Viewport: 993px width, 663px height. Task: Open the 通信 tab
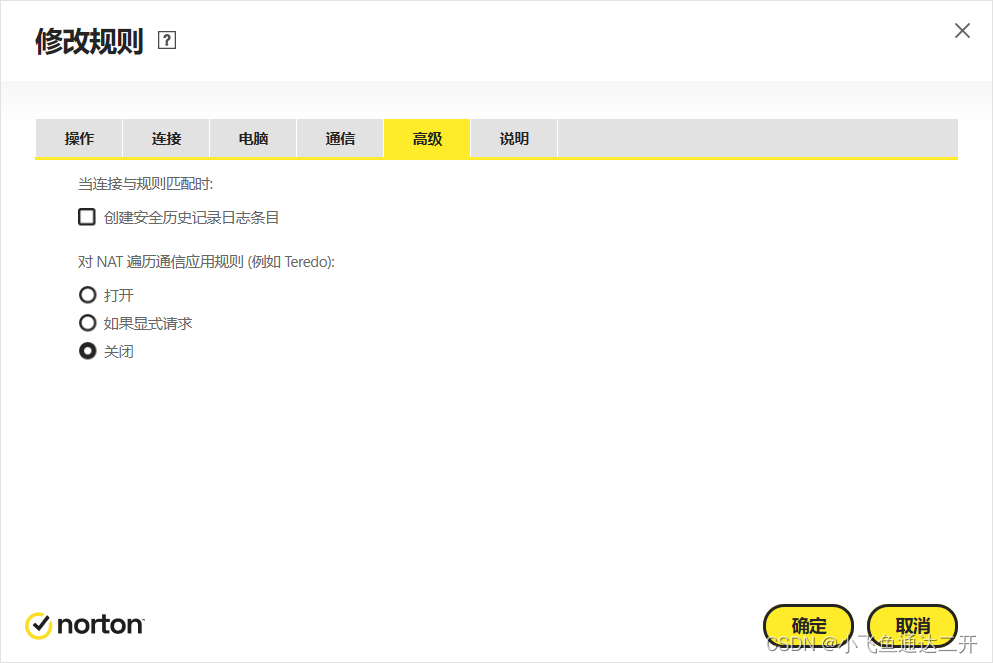tap(339, 138)
